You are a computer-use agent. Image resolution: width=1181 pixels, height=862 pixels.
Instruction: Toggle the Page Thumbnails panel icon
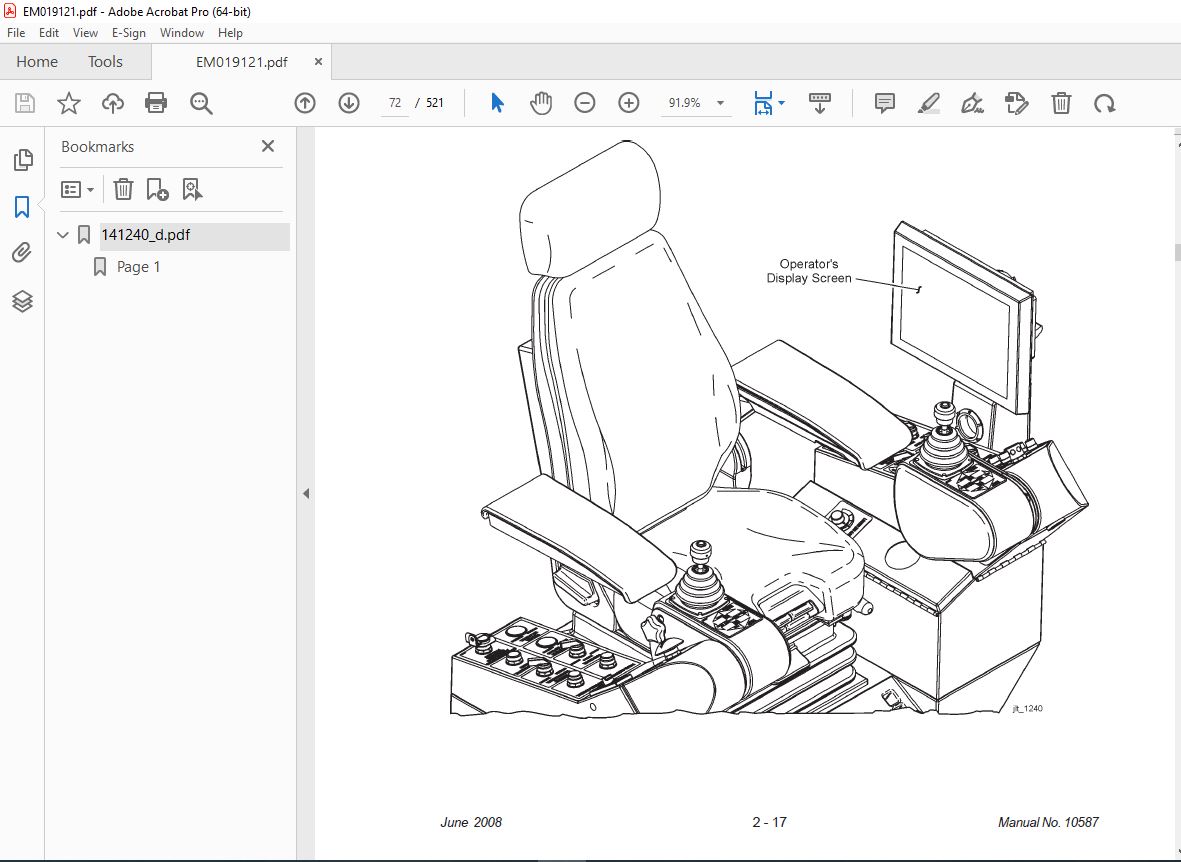(x=23, y=159)
